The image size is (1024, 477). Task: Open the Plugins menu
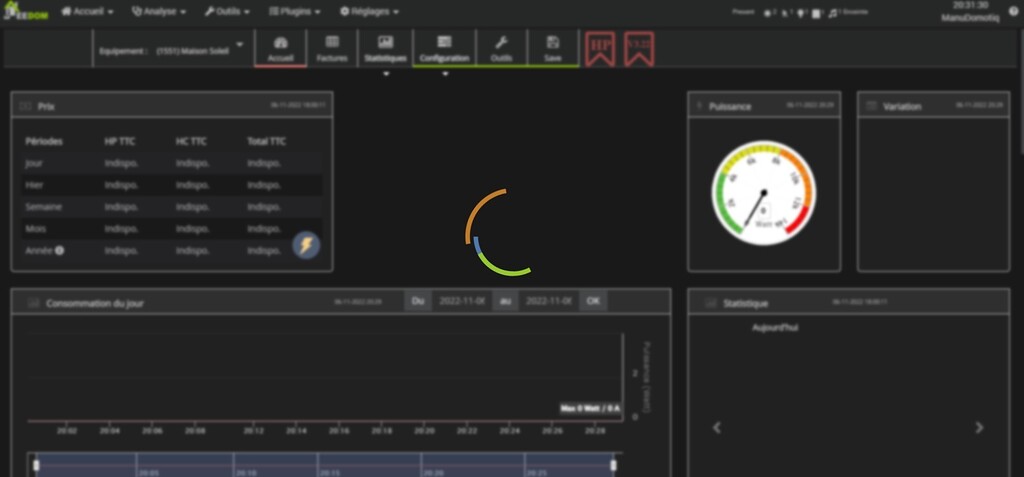[295, 12]
